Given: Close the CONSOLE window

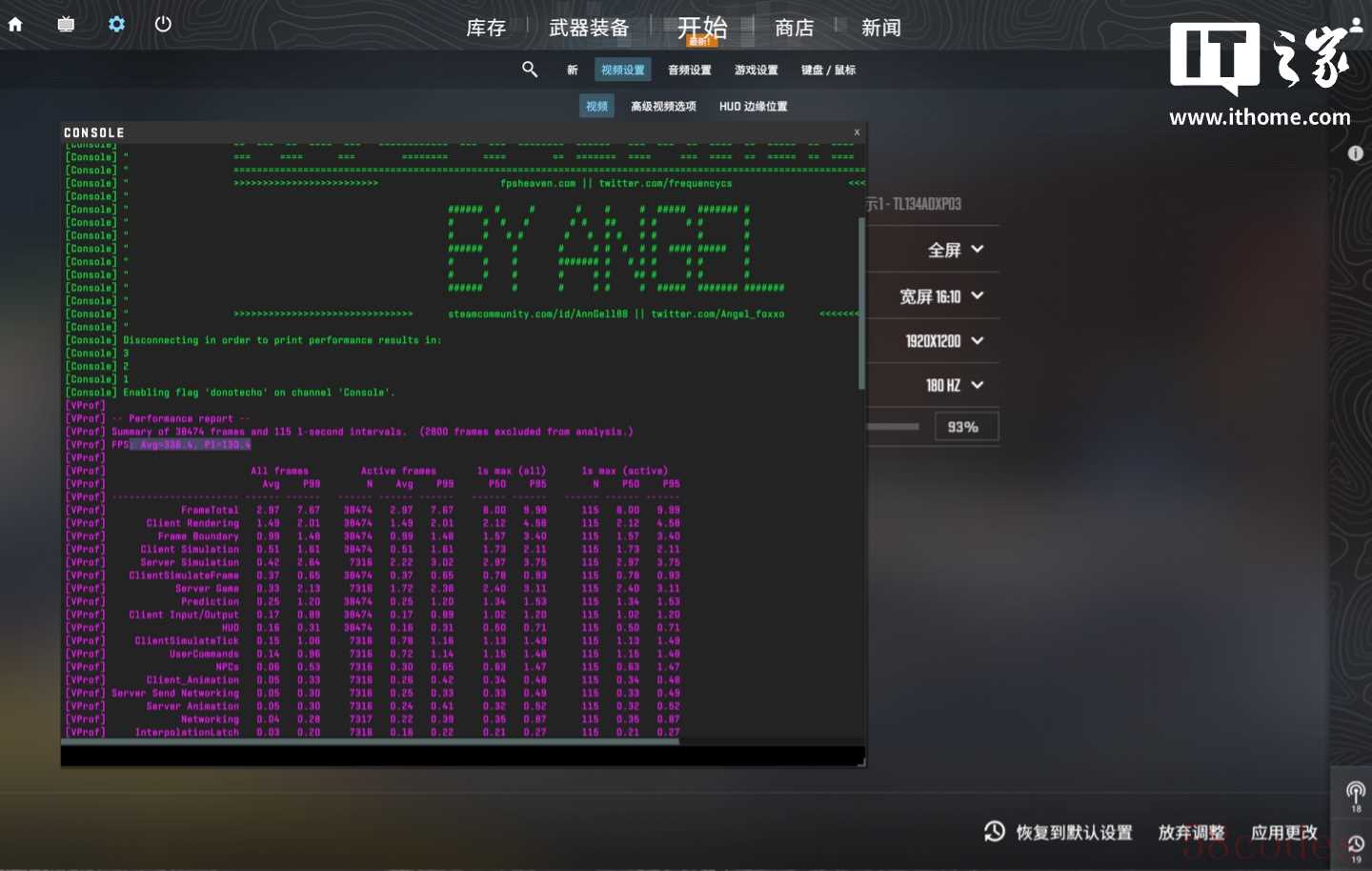Looking at the screenshot, I should tap(857, 132).
